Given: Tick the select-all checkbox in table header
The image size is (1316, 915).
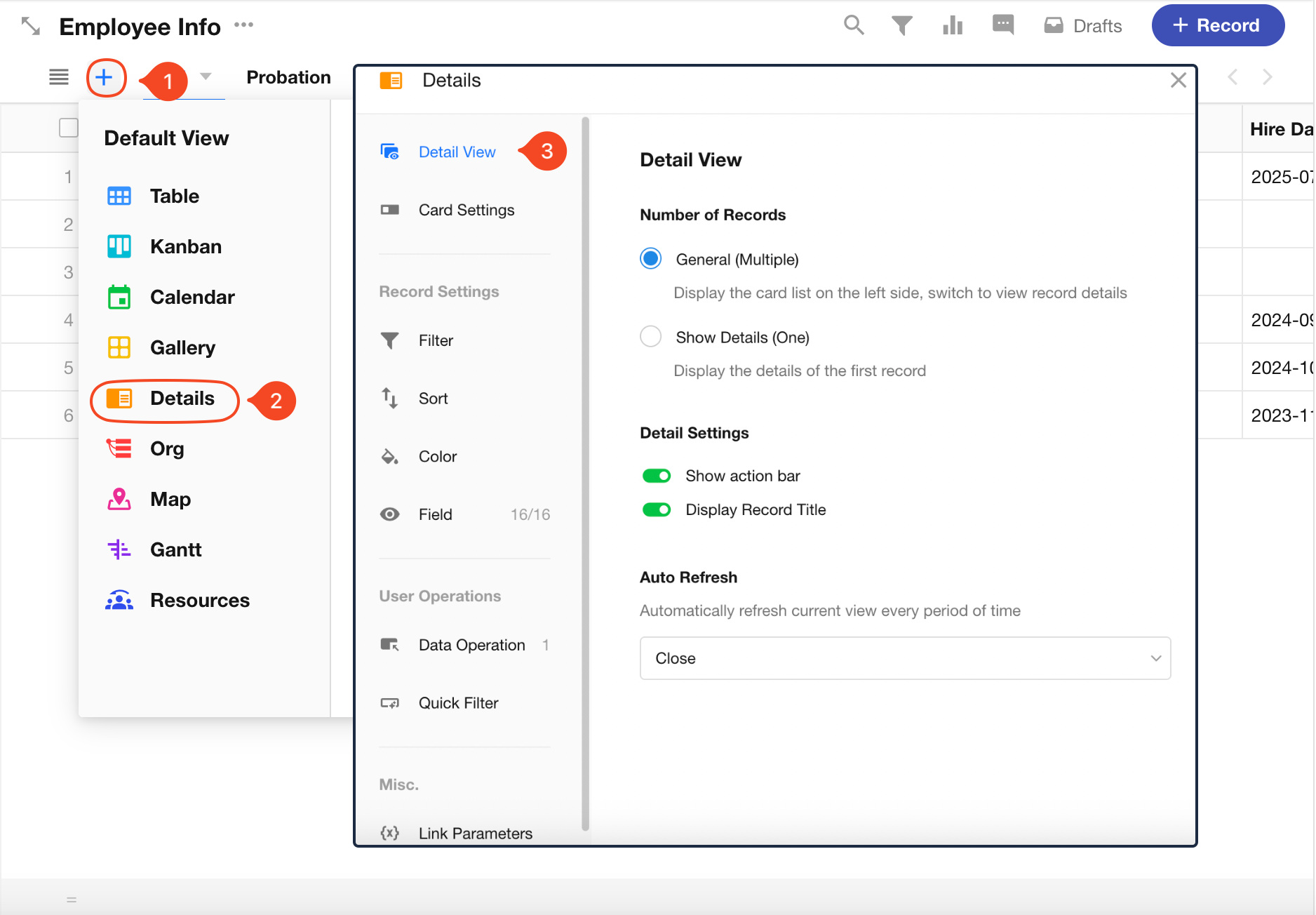Looking at the screenshot, I should pos(68,128).
